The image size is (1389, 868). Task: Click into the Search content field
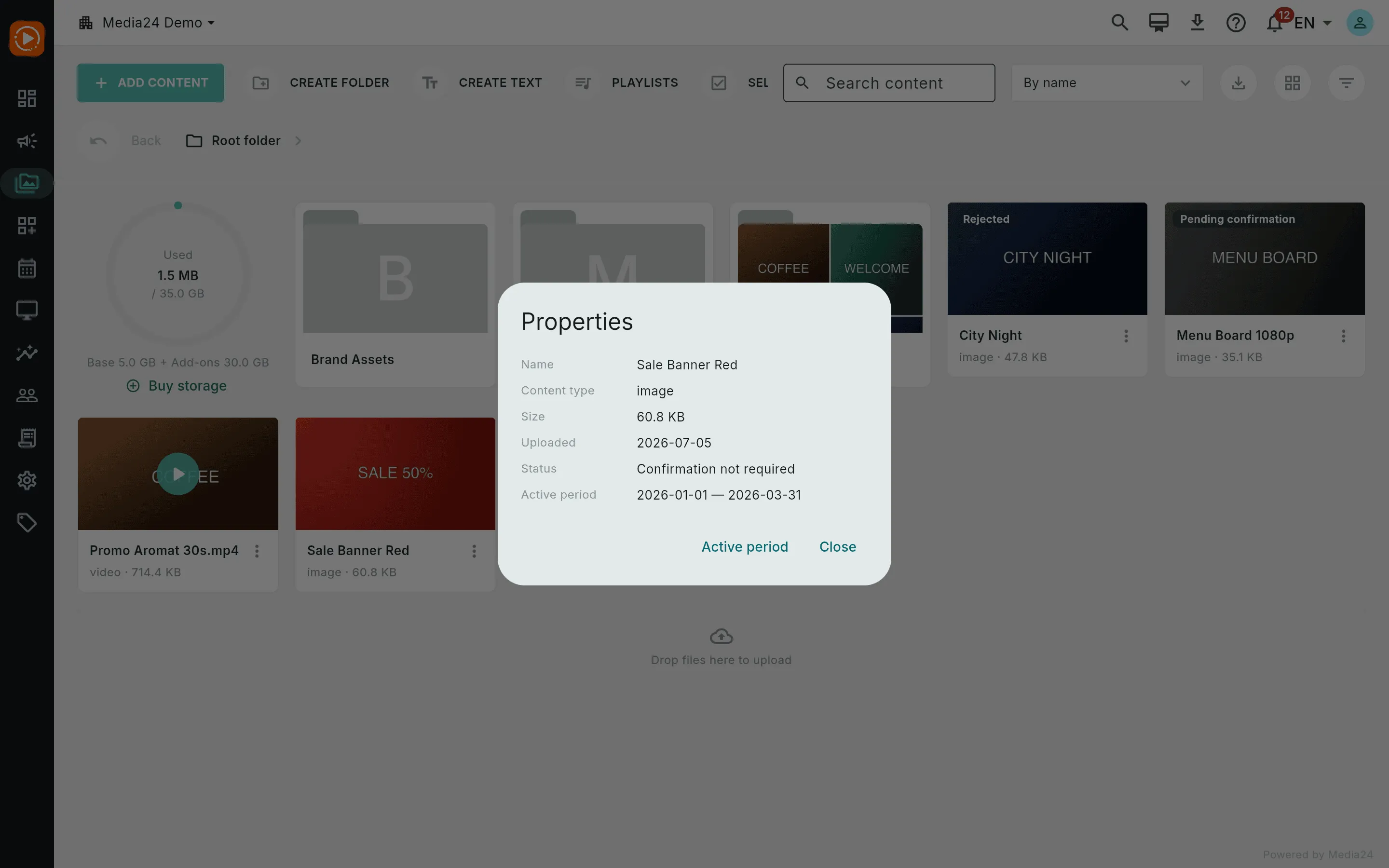tap(888, 82)
